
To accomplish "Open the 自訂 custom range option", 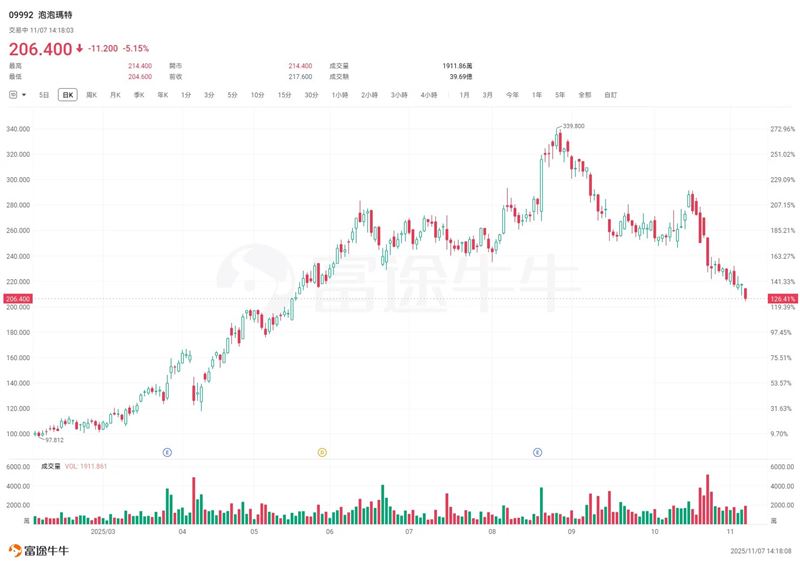I will 610,95.
